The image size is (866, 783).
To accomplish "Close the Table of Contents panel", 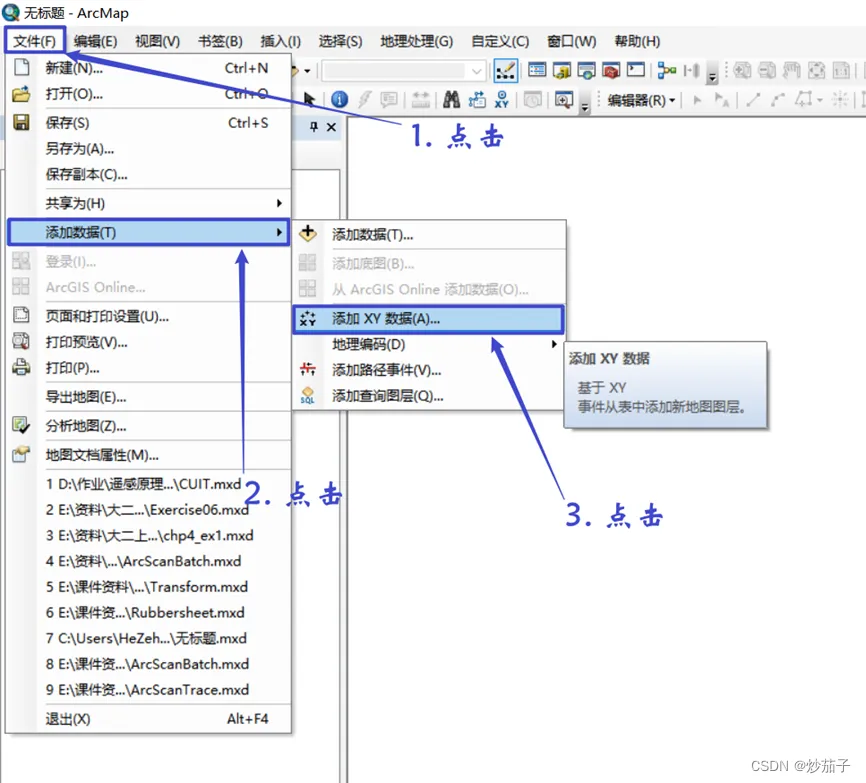I will click(x=331, y=127).
